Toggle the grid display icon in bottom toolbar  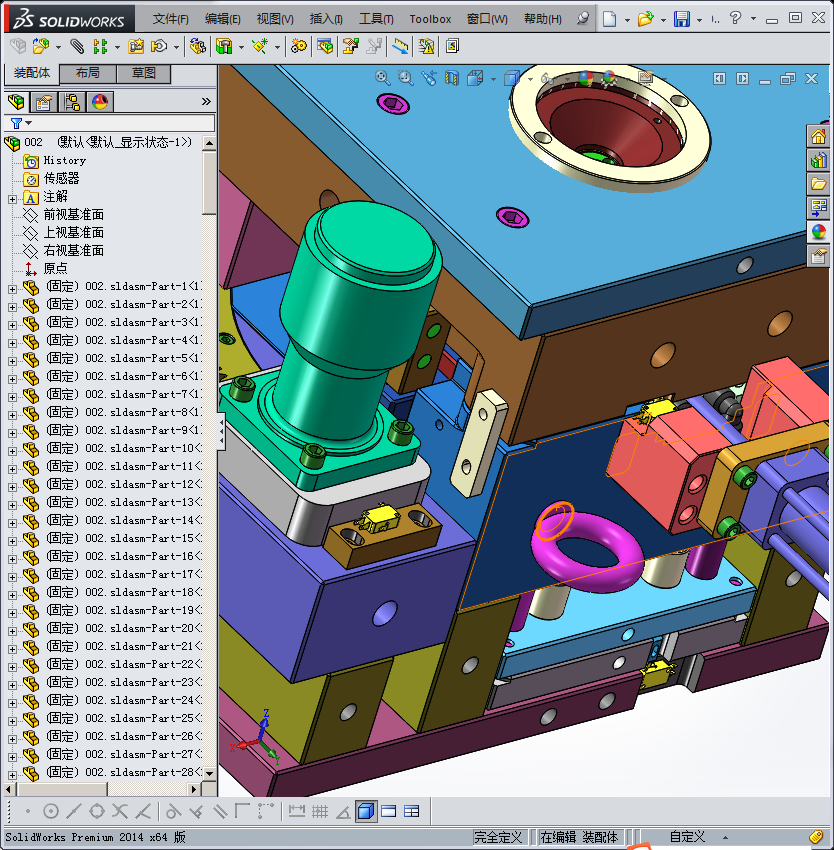tap(320, 811)
